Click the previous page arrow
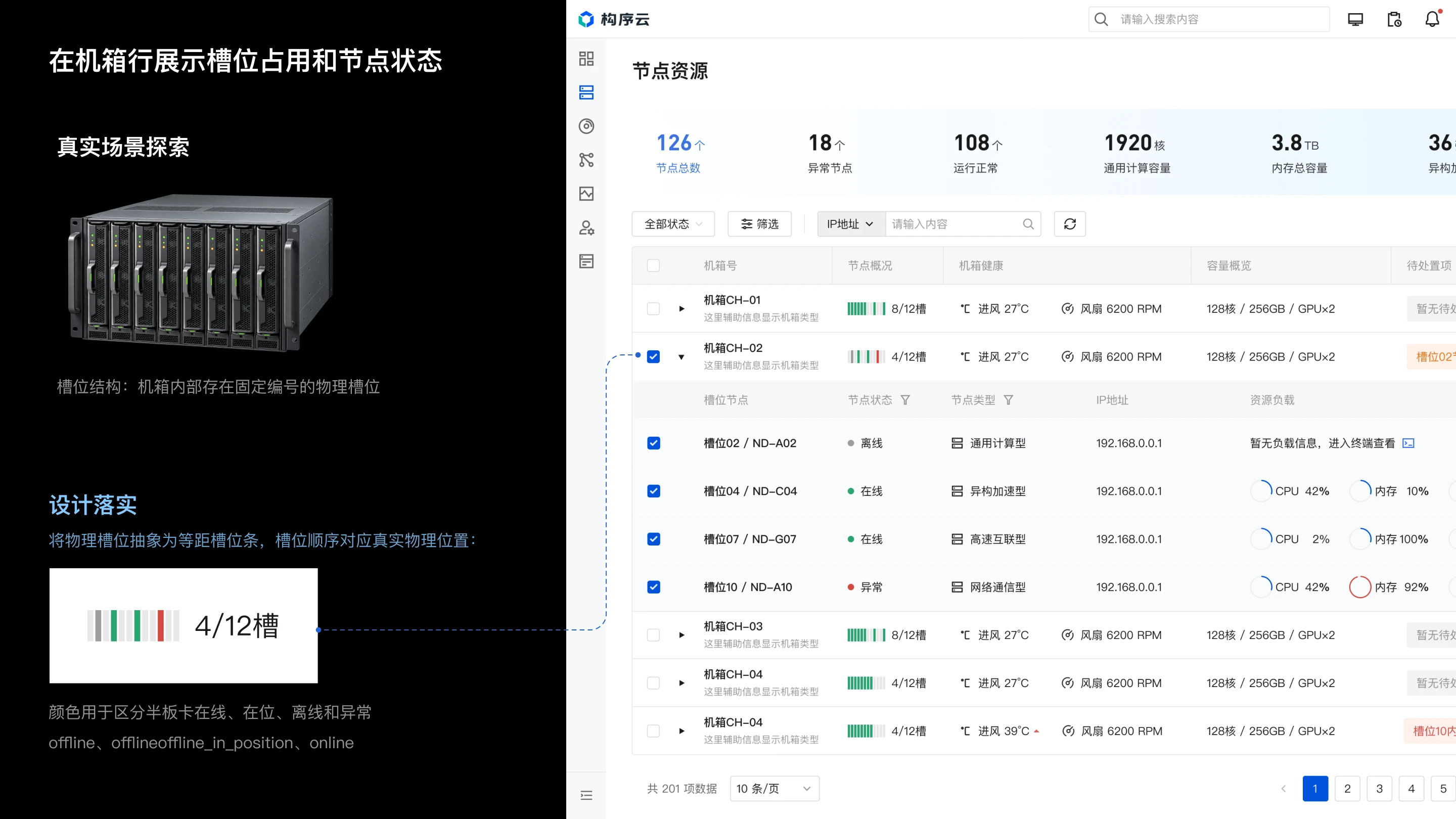This screenshot has height=819, width=1456. [1283, 789]
